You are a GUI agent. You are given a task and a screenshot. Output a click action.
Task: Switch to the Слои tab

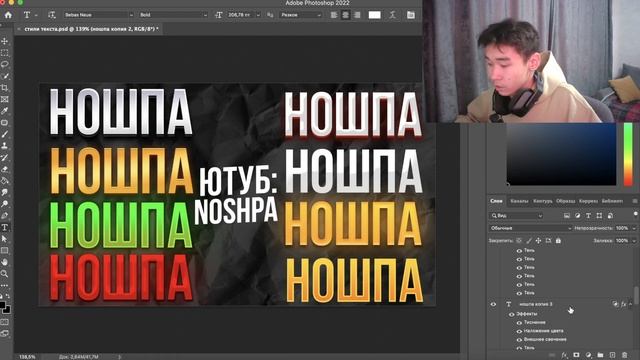pyautogui.click(x=496, y=201)
